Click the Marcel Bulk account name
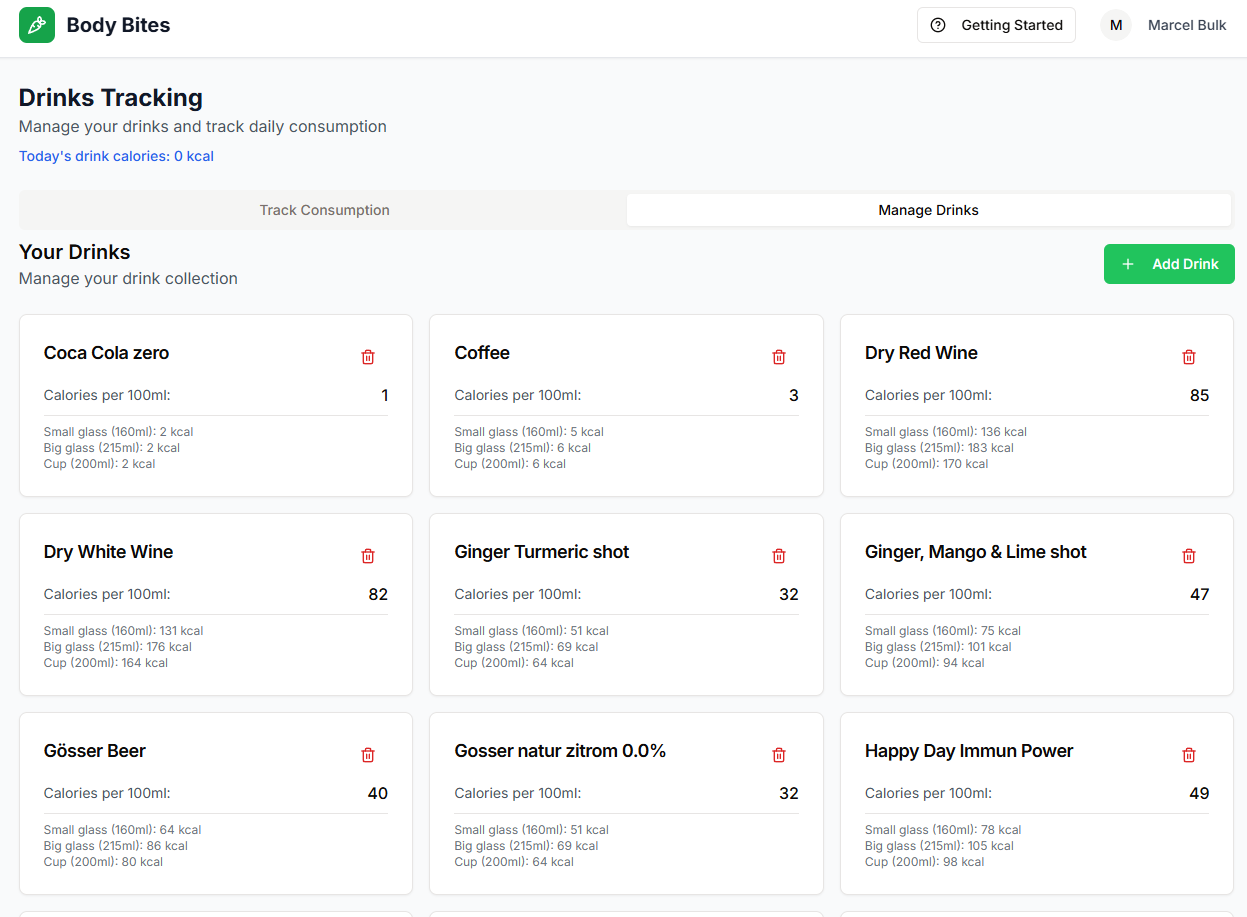This screenshot has height=917, width=1247. [1187, 25]
